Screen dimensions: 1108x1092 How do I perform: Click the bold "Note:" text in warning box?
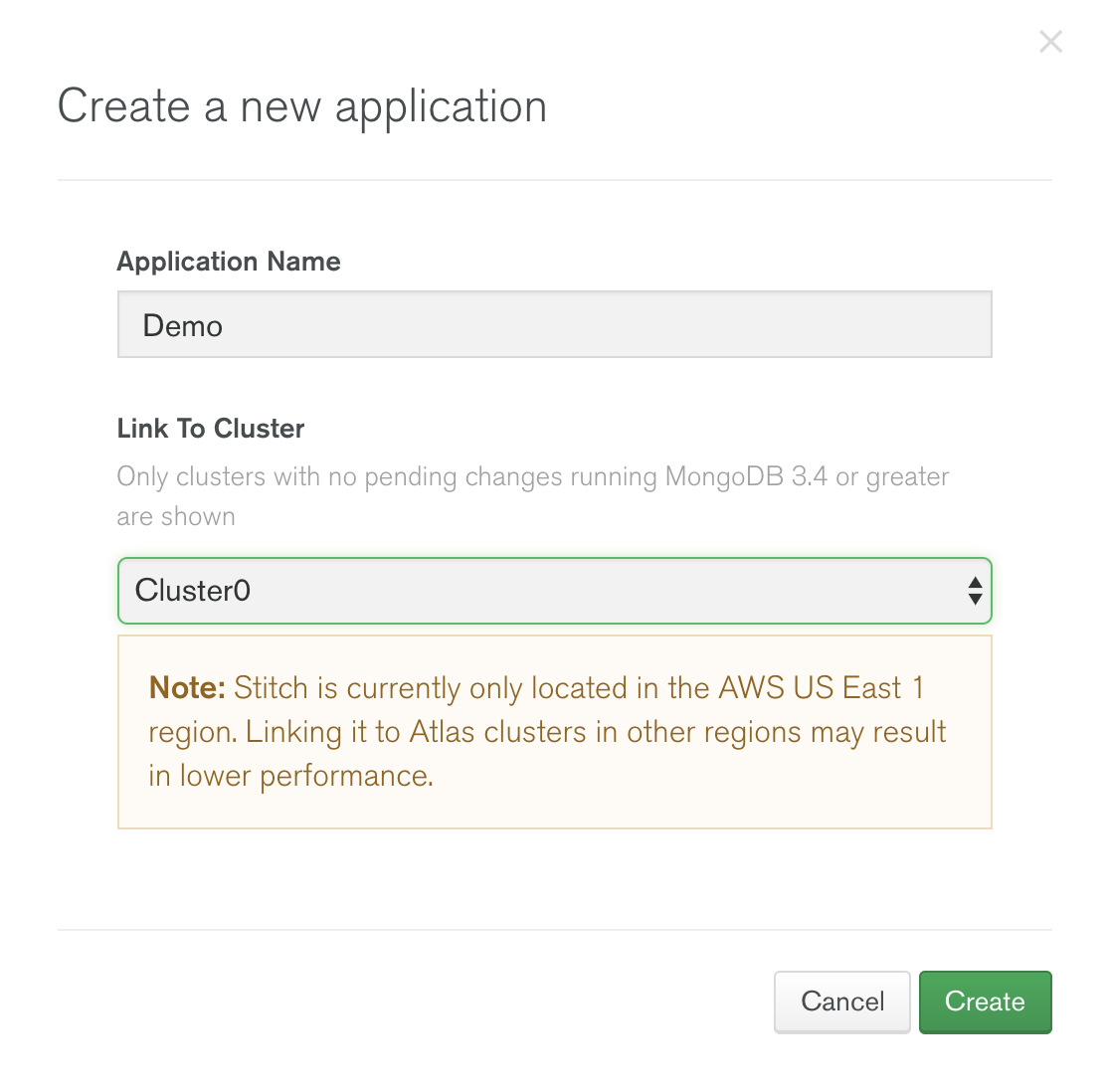point(187,688)
